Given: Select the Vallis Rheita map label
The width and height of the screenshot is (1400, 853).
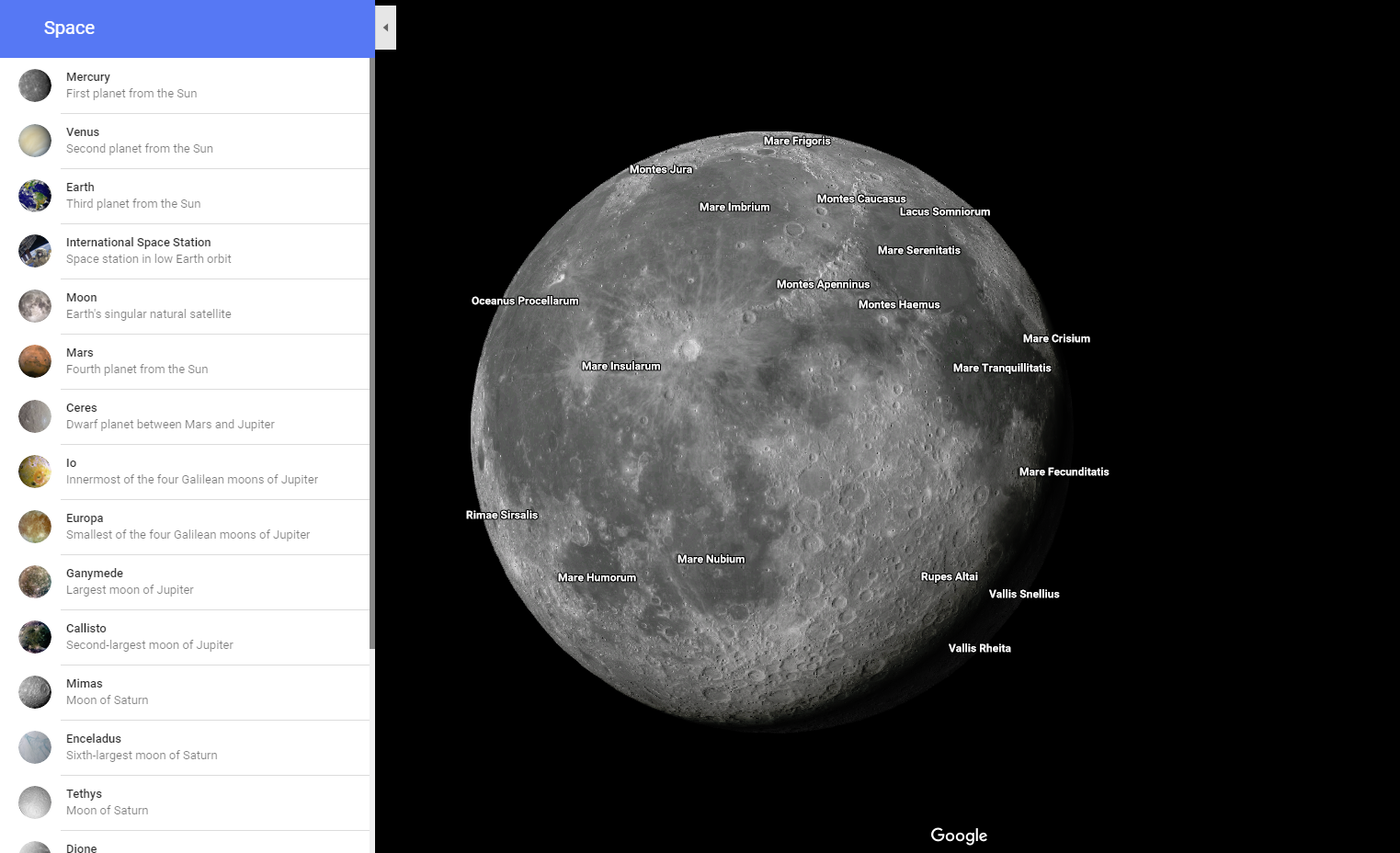Looking at the screenshot, I should coord(979,648).
